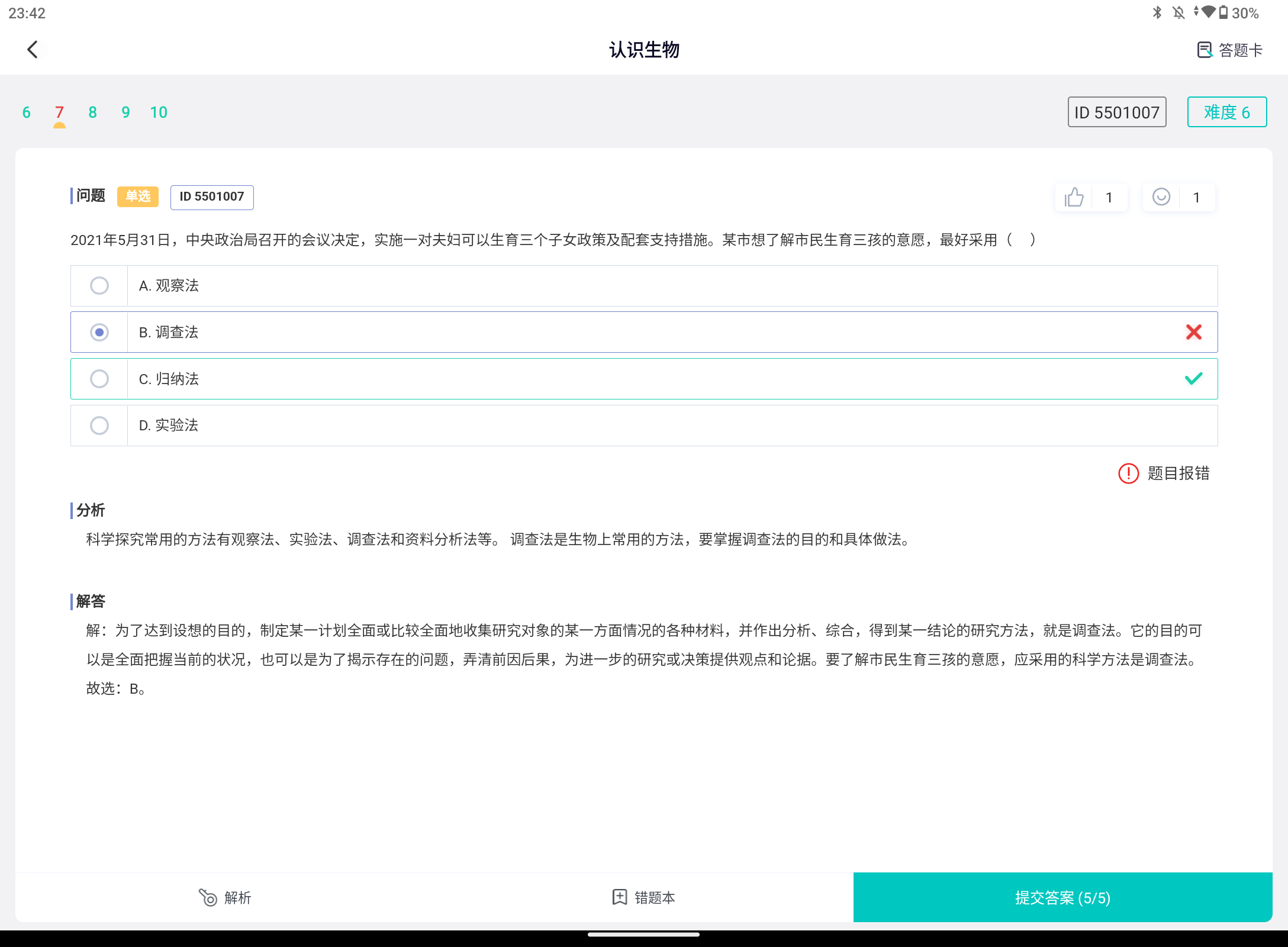Screen dimensions: 1288x947
Task: Open the 答题卡 answer sheet panel
Action: [1229, 50]
